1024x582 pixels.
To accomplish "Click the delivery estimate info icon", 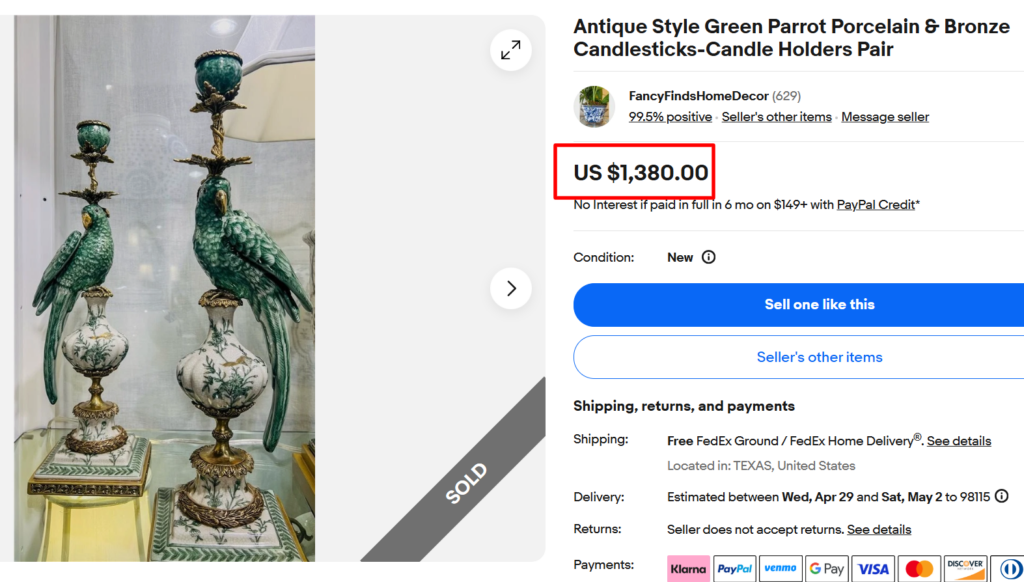I will 1003,497.
